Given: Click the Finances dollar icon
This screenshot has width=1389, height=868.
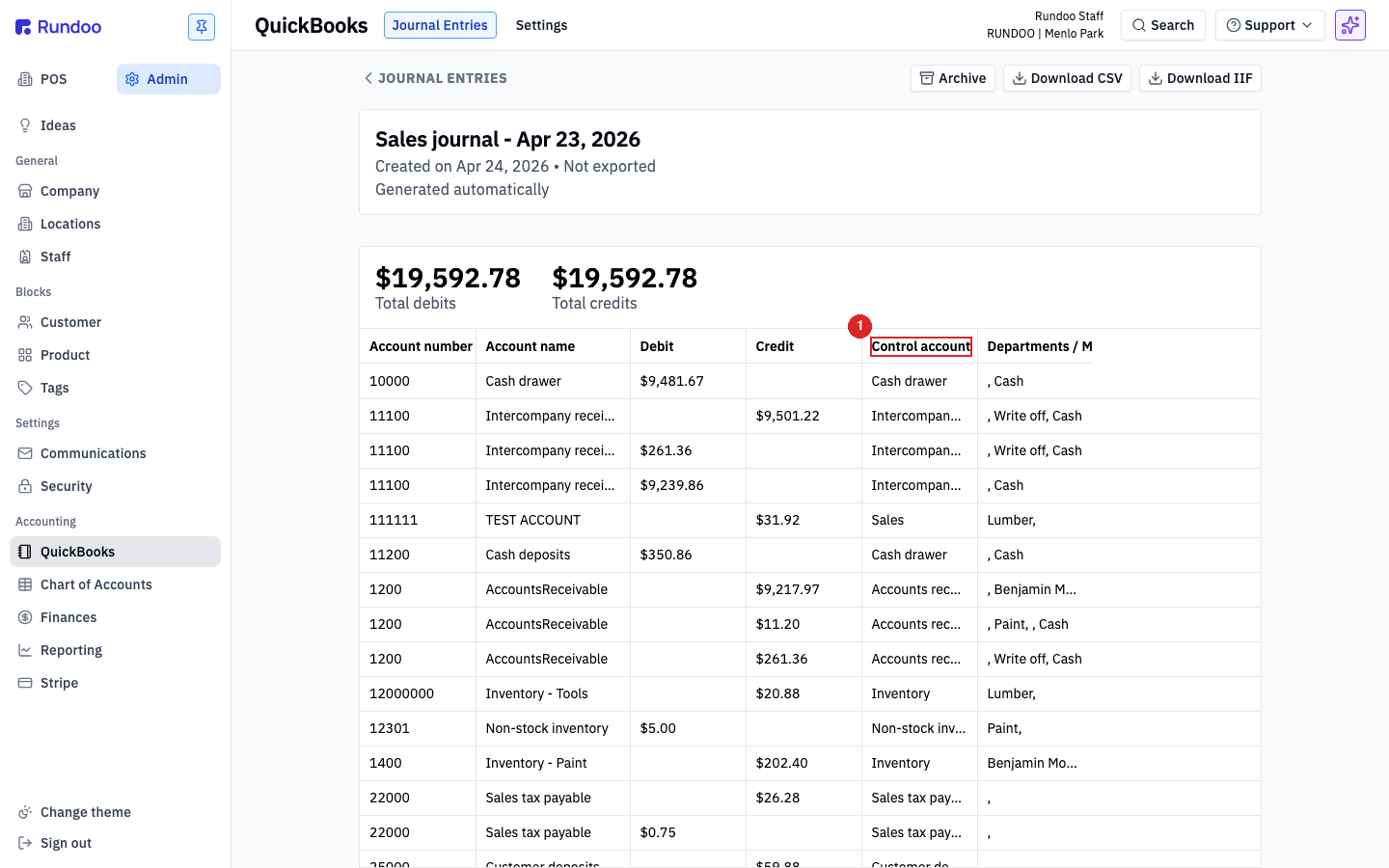Looking at the screenshot, I should click(25, 617).
